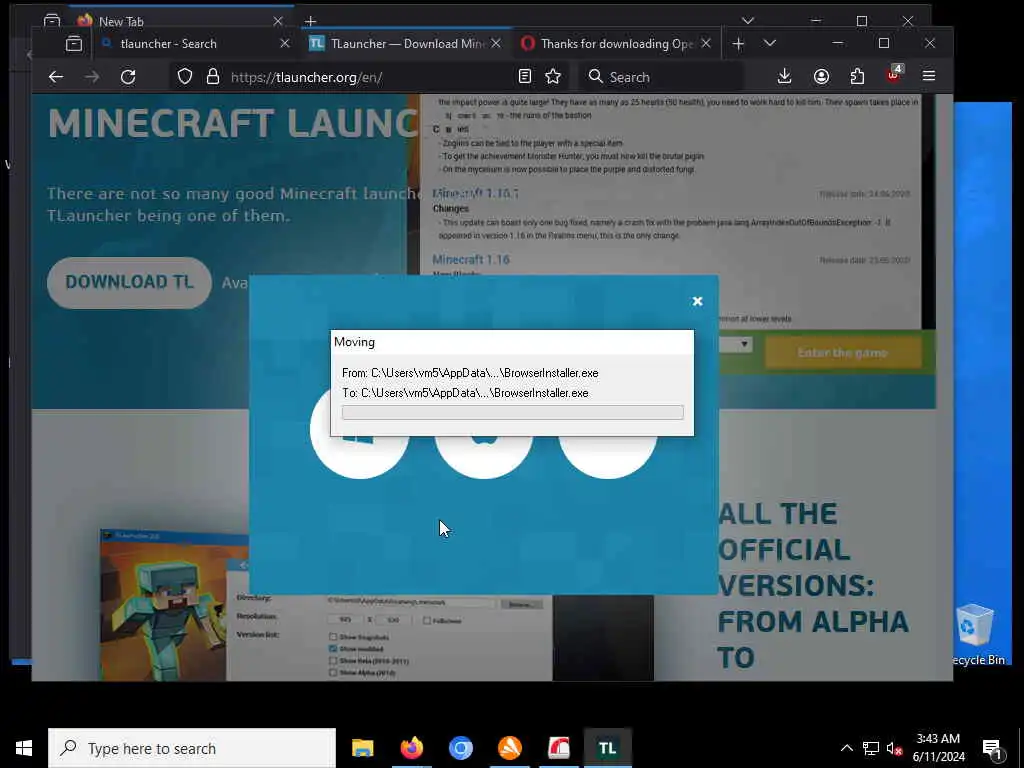Focus the Firefox Search box
The width and height of the screenshot is (1024, 768).
click(x=661, y=77)
